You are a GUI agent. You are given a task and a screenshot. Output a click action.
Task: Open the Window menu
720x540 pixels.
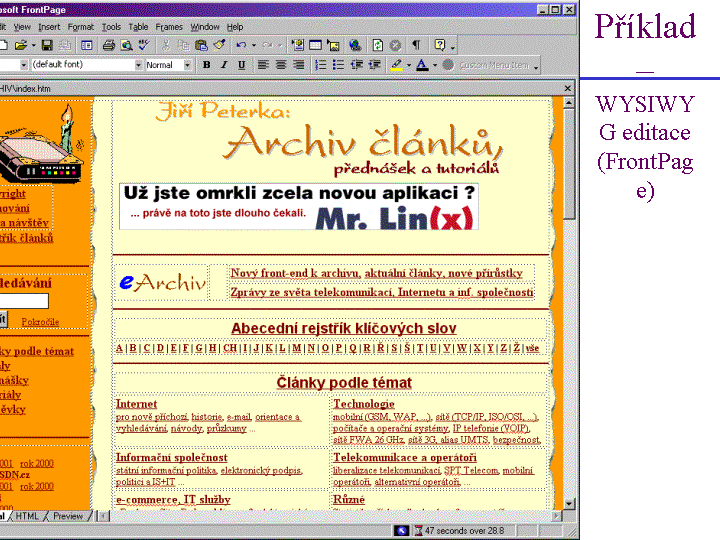pos(205,27)
